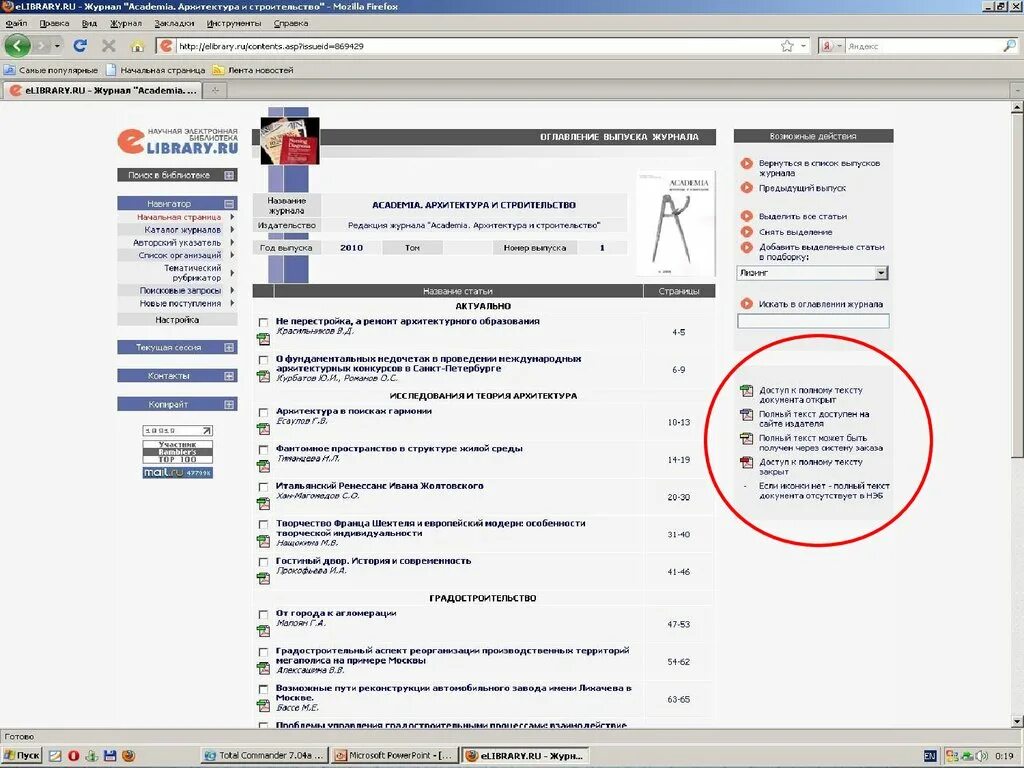Check the box for Итальянский Ренессанс Ивана Жолтовского

click(263, 487)
